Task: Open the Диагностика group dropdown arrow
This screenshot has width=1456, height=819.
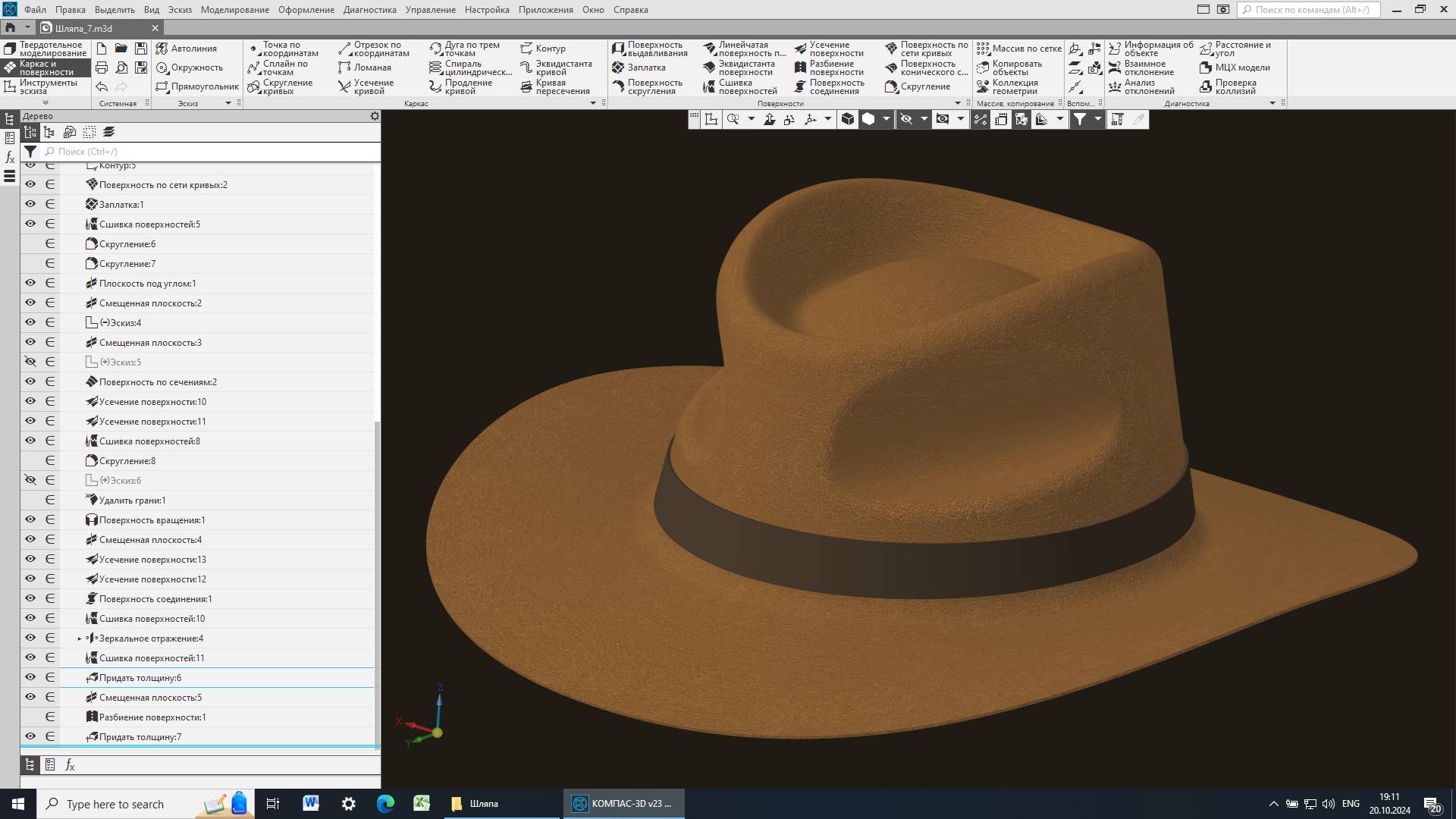Action: pos(1272,103)
